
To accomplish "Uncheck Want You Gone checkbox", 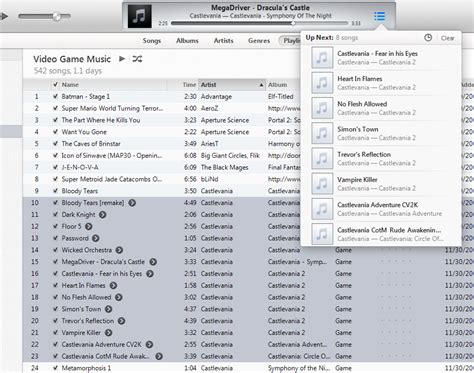I will (x=55, y=132).
